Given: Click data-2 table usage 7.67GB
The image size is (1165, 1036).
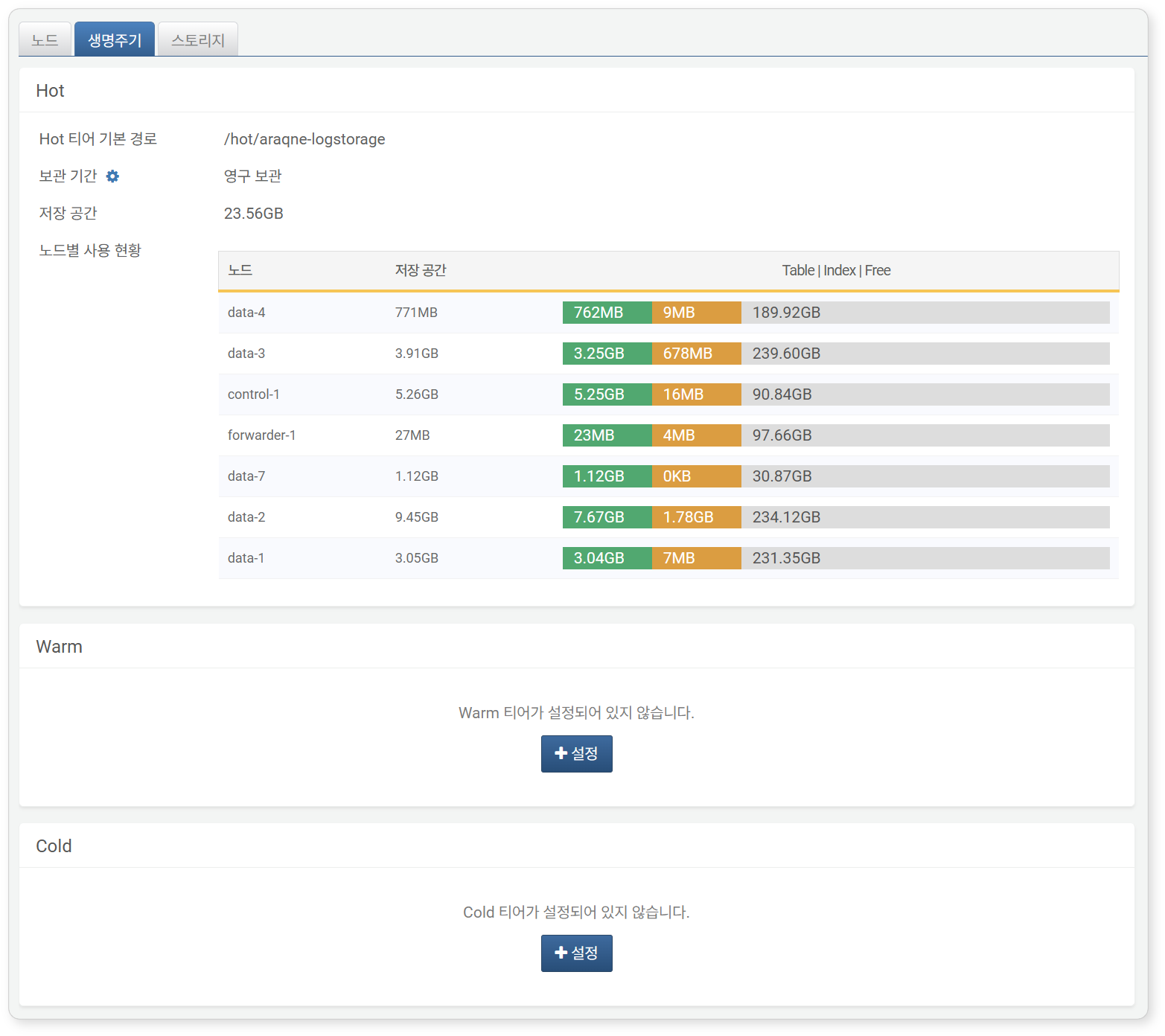Looking at the screenshot, I should (x=607, y=517).
